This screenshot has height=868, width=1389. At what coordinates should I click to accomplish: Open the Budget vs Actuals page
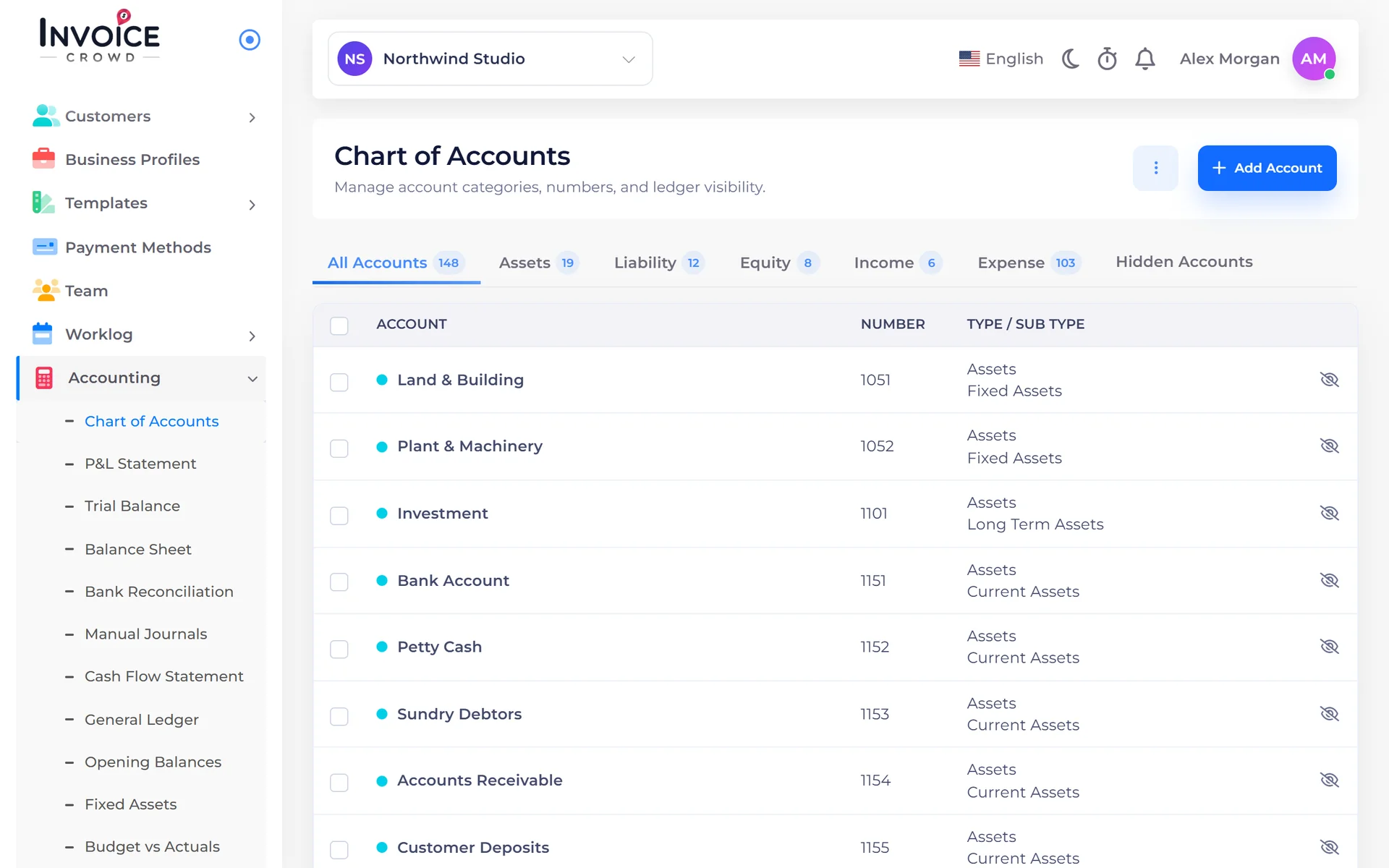pos(153,847)
